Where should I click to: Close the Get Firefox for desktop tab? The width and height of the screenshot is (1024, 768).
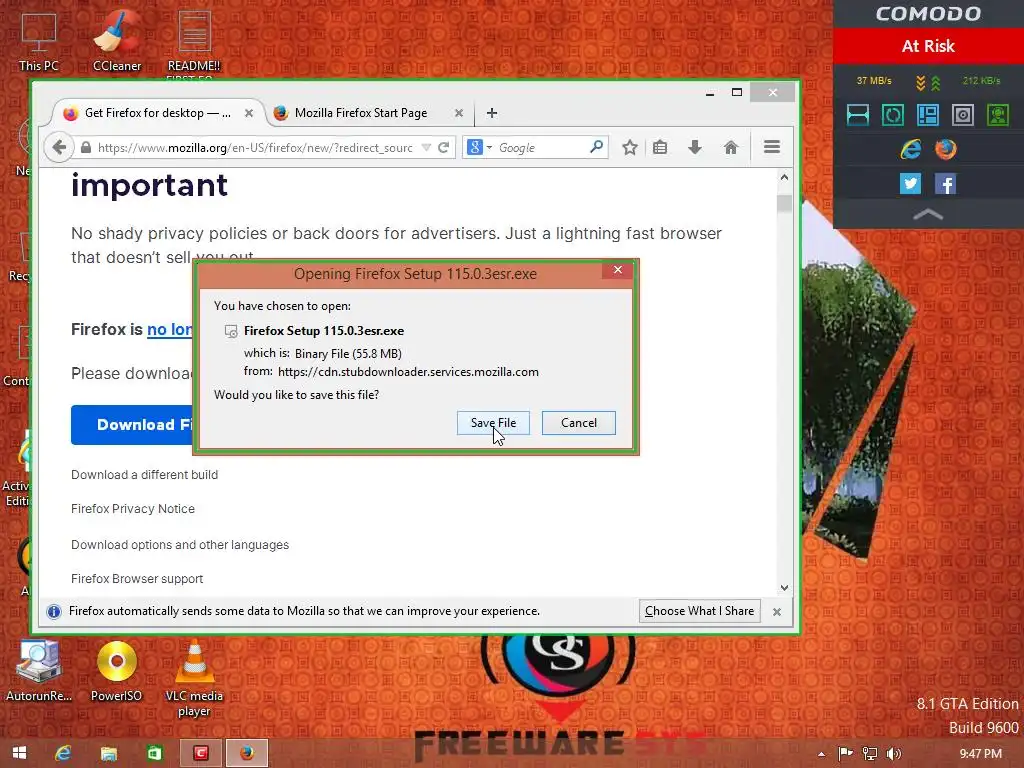(x=249, y=113)
